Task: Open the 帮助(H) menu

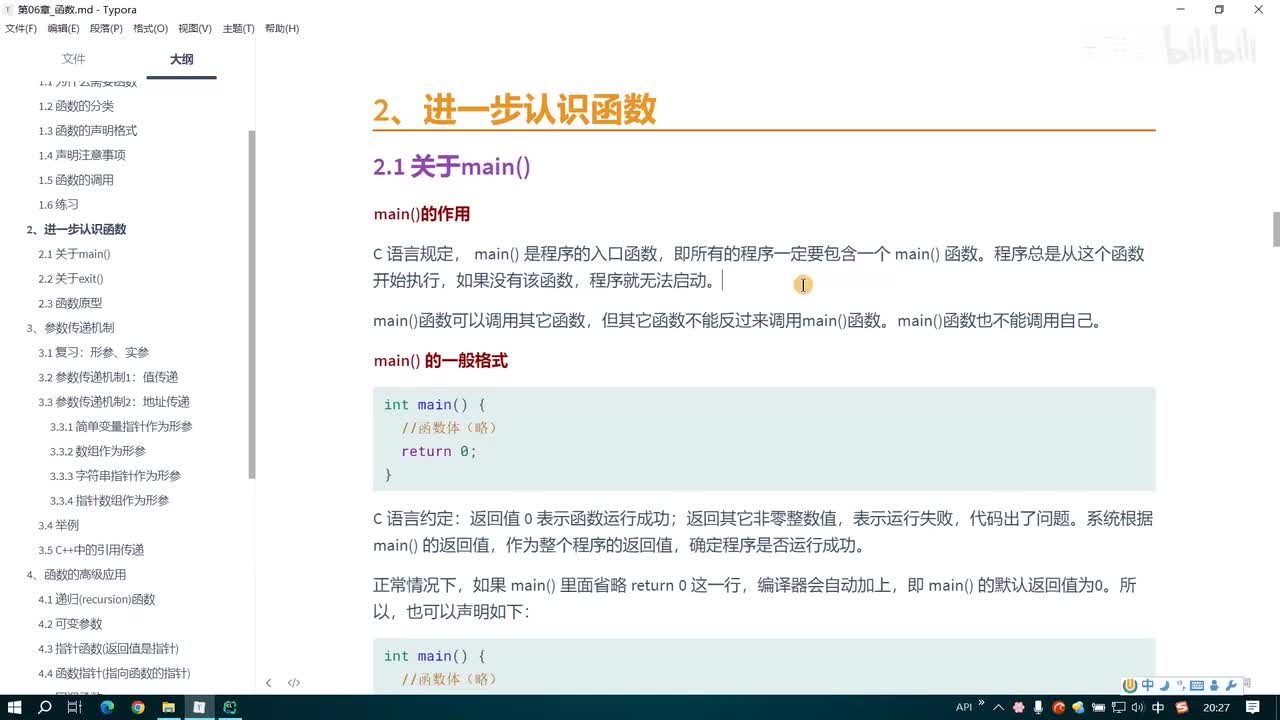Action: tap(282, 28)
